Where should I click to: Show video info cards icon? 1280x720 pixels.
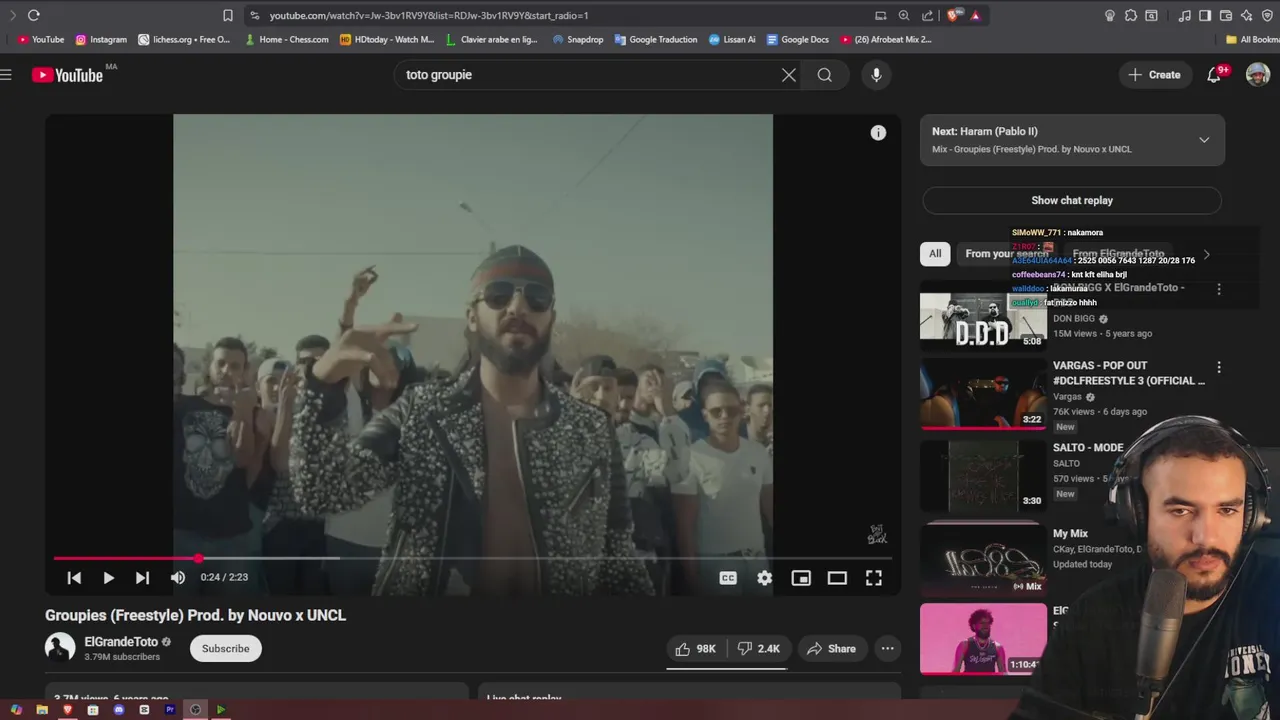[x=878, y=133]
